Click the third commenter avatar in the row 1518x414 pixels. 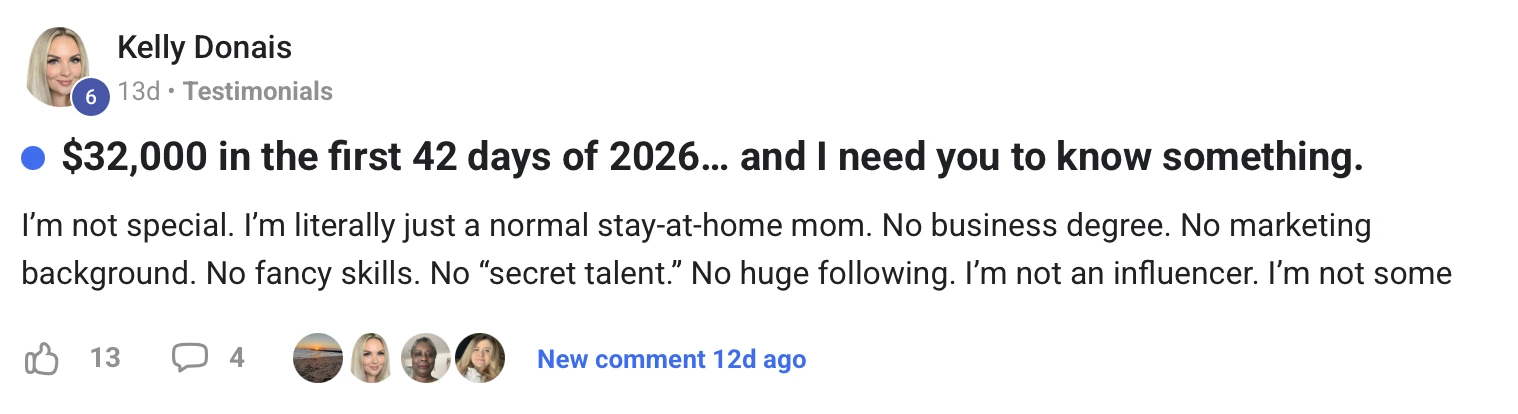coord(426,358)
